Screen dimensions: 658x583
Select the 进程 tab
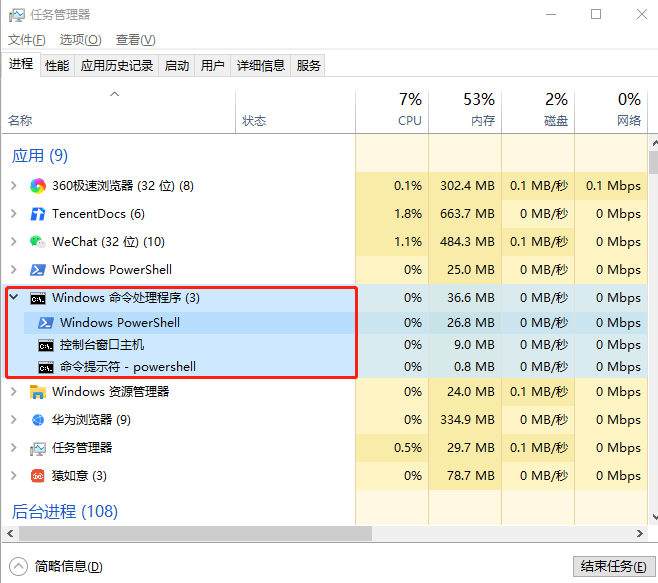pyautogui.click(x=21, y=64)
